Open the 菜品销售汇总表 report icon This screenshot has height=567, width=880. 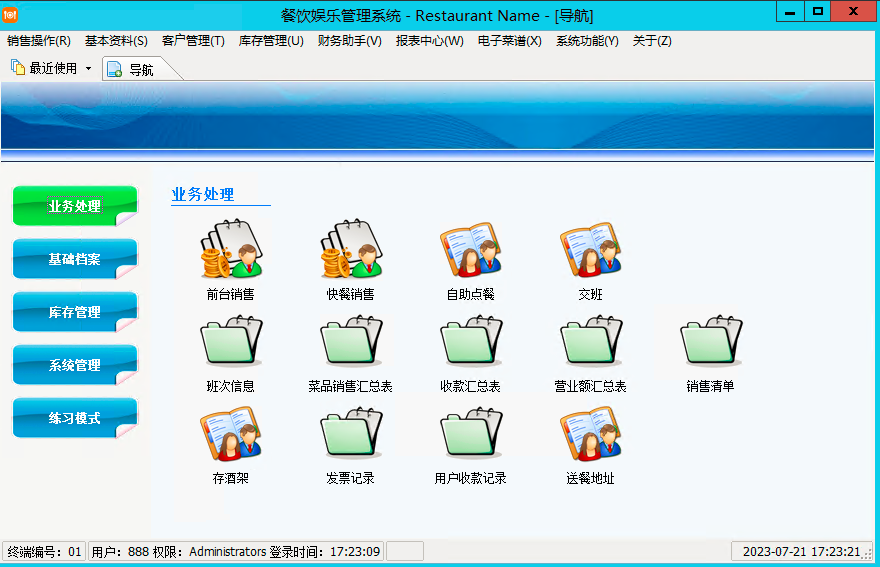click(x=350, y=342)
